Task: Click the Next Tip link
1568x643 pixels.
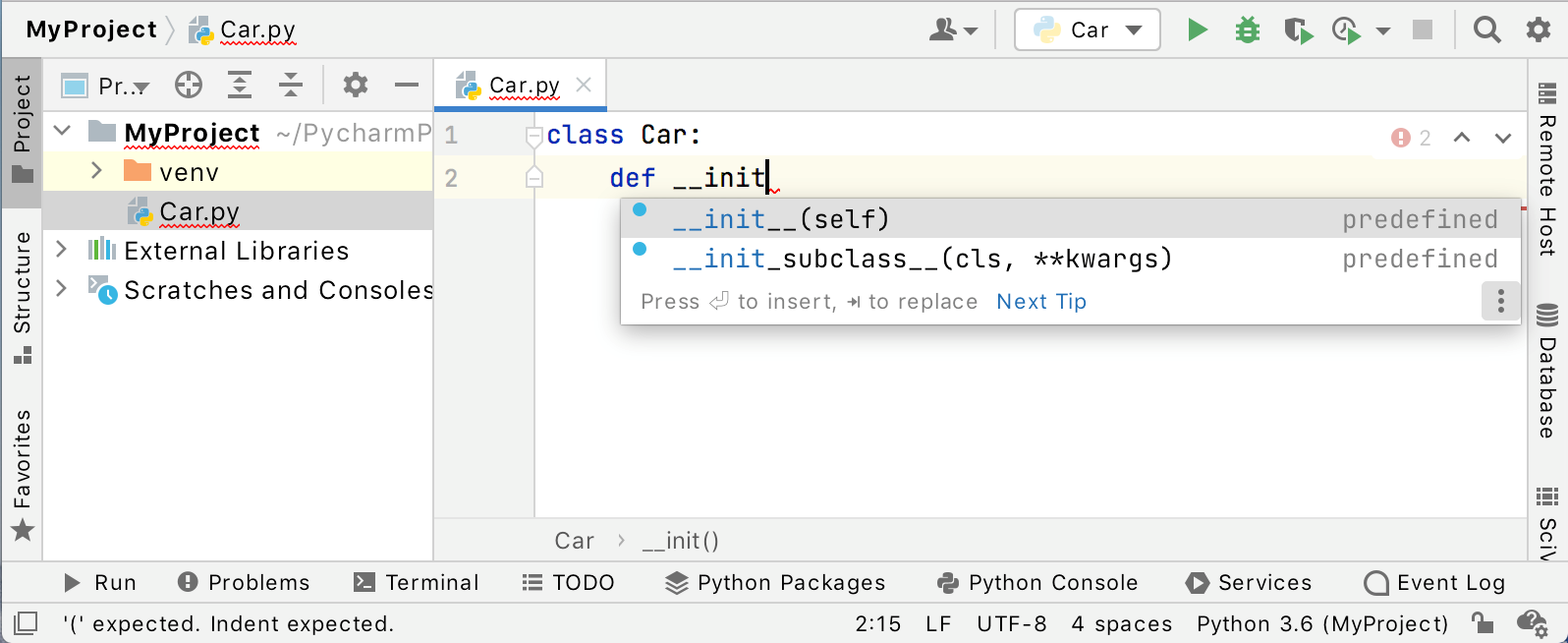Action: [x=1041, y=302]
